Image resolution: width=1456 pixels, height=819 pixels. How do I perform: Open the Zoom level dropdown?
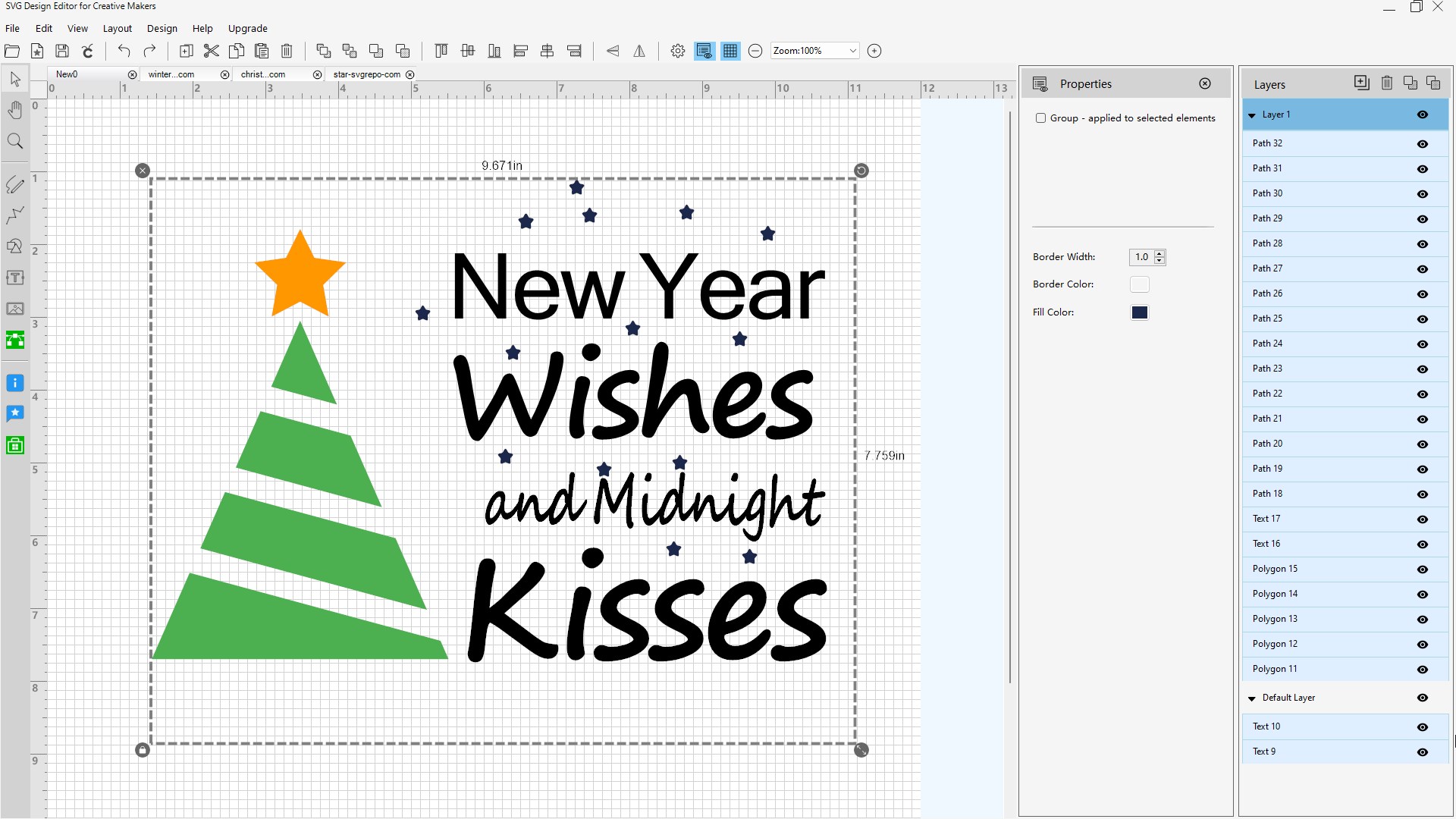click(852, 51)
